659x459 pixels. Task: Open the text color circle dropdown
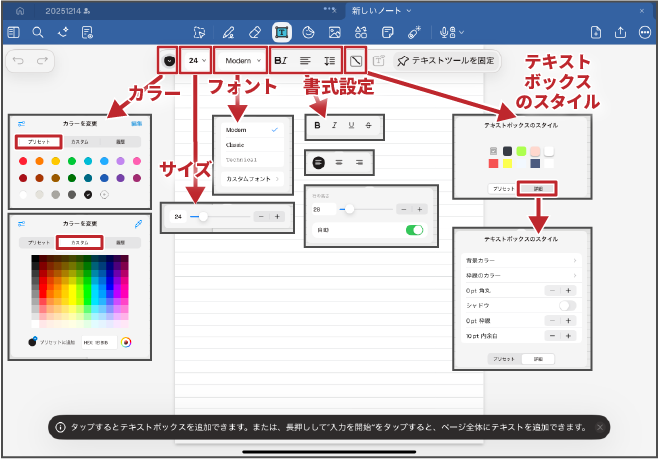click(169, 61)
